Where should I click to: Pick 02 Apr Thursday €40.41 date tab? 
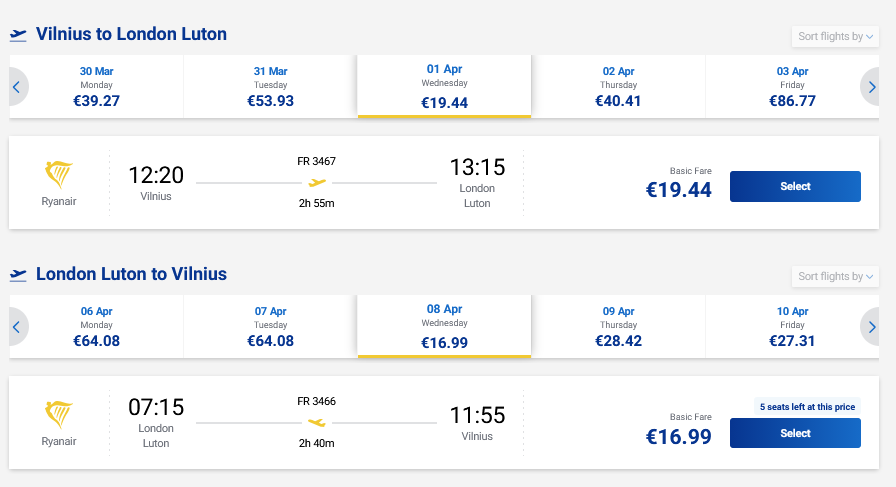click(618, 86)
